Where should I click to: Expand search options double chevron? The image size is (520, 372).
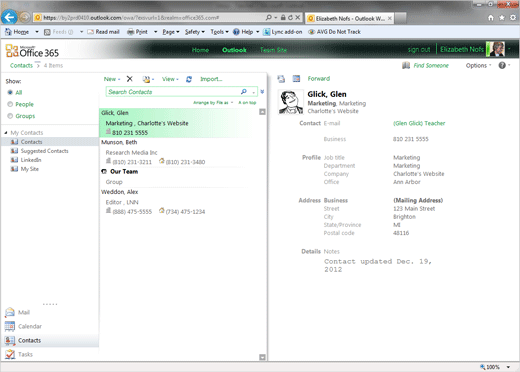click(x=262, y=92)
